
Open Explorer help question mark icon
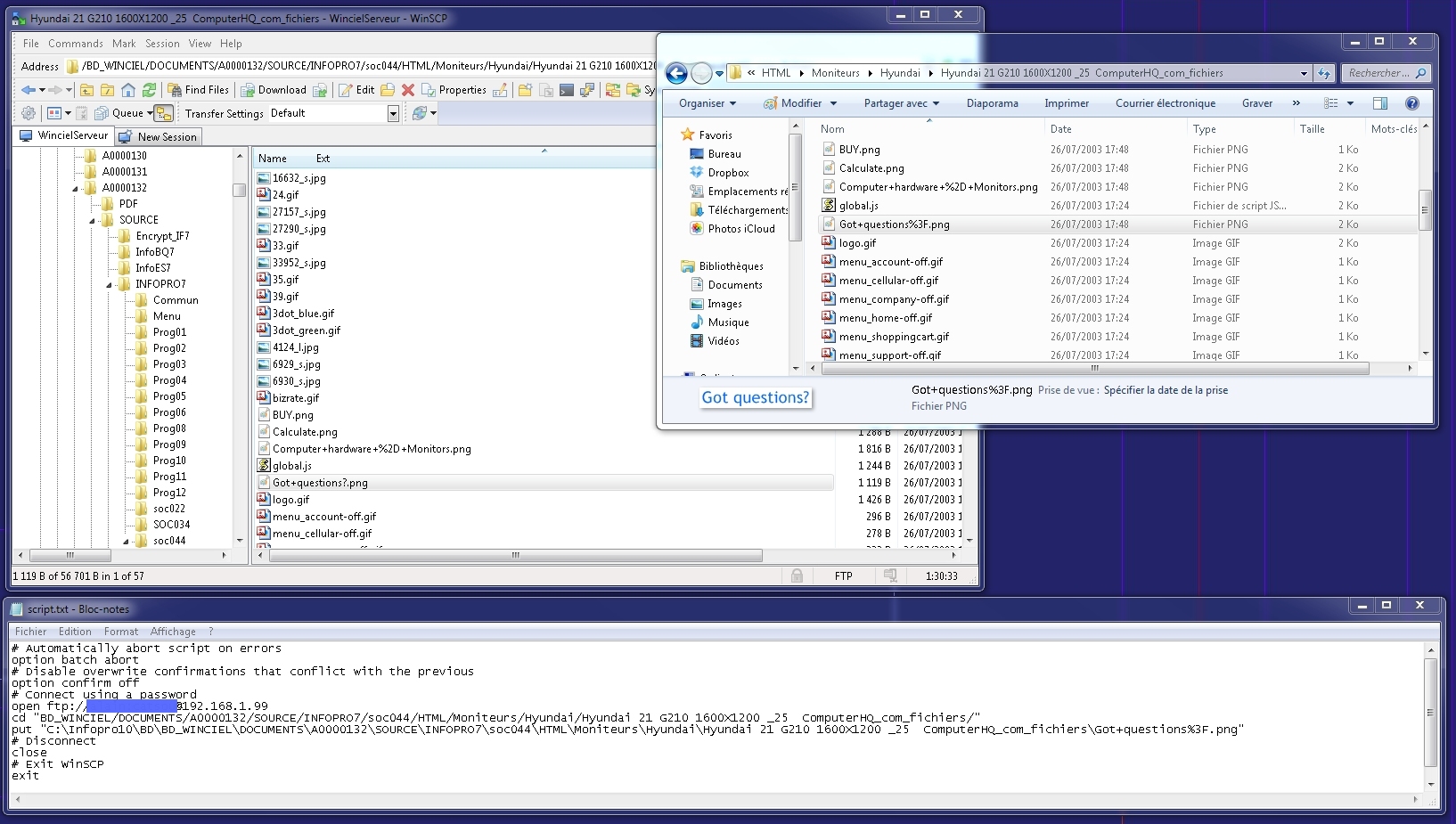(x=1411, y=103)
